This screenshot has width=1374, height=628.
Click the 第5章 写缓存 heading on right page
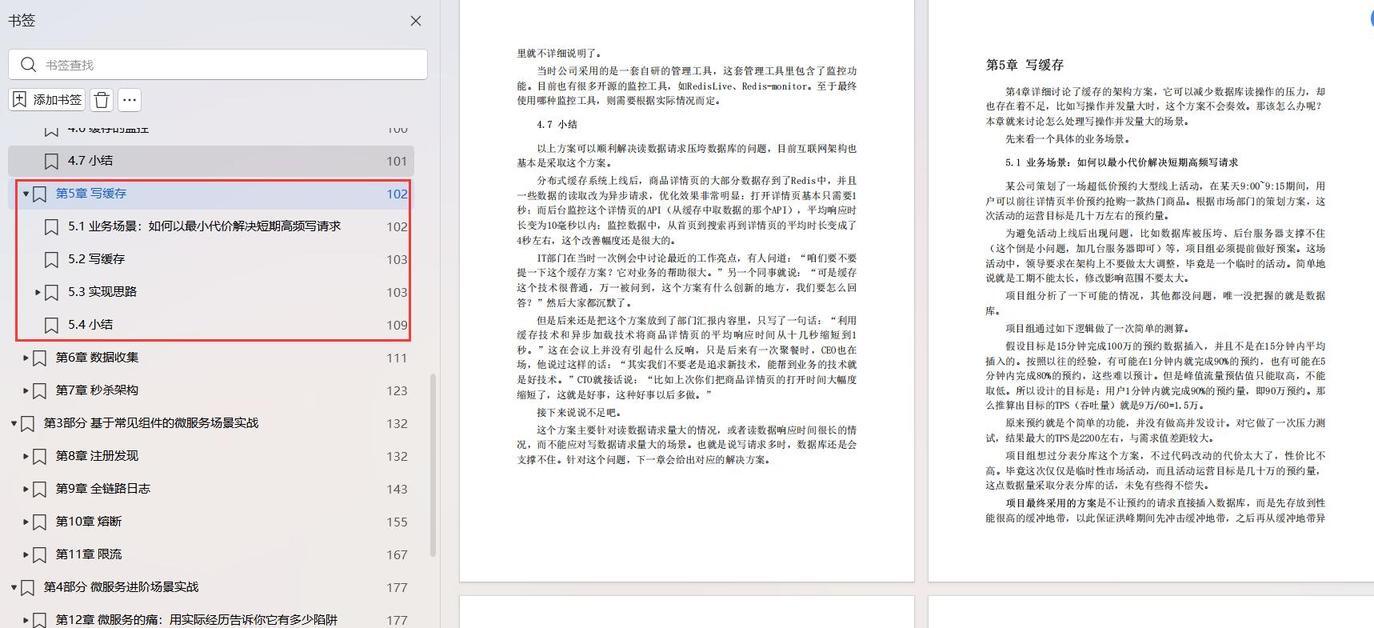coord(1025,65)
